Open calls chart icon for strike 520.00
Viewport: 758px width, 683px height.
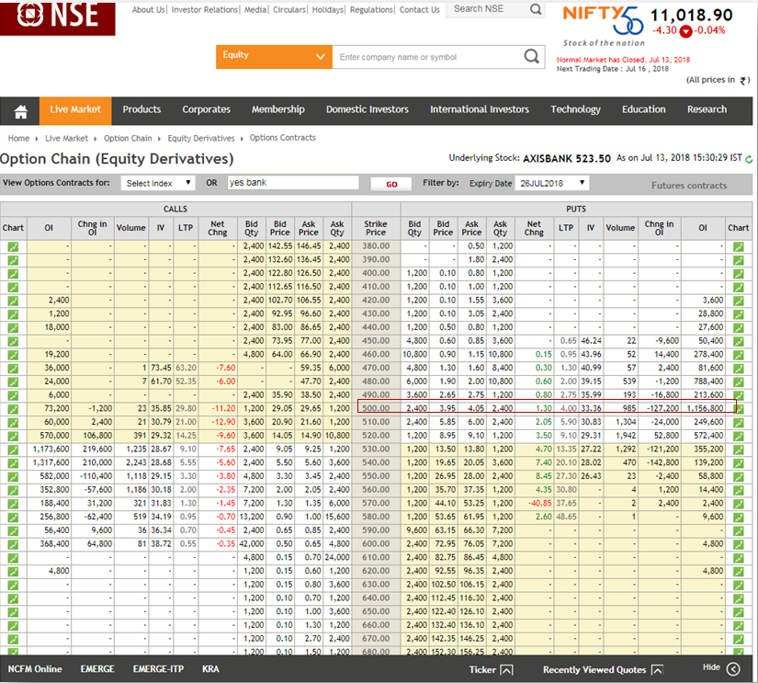[13, 436]
